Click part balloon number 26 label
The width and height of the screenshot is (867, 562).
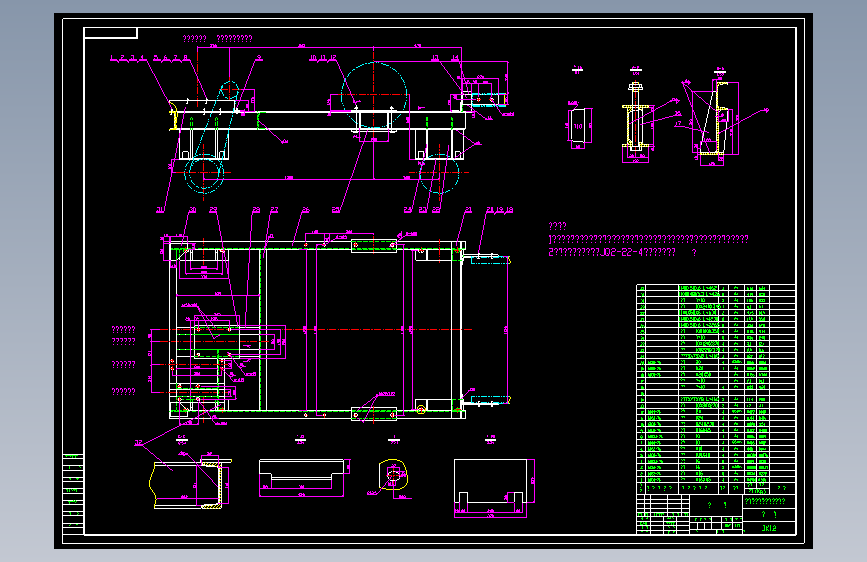(306, 210)
